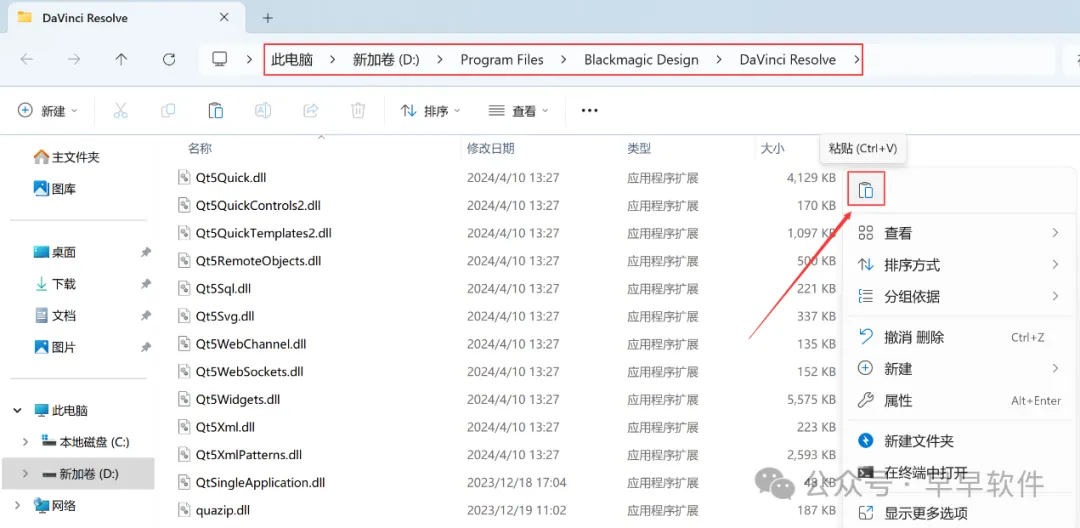Open the 查看 dropdown in the toolbar

pyautogui.click(x=518, y=110)
